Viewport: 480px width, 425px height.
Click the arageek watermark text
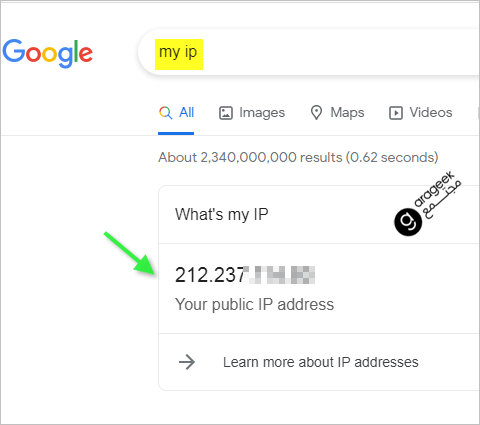(x=438, y=194)
